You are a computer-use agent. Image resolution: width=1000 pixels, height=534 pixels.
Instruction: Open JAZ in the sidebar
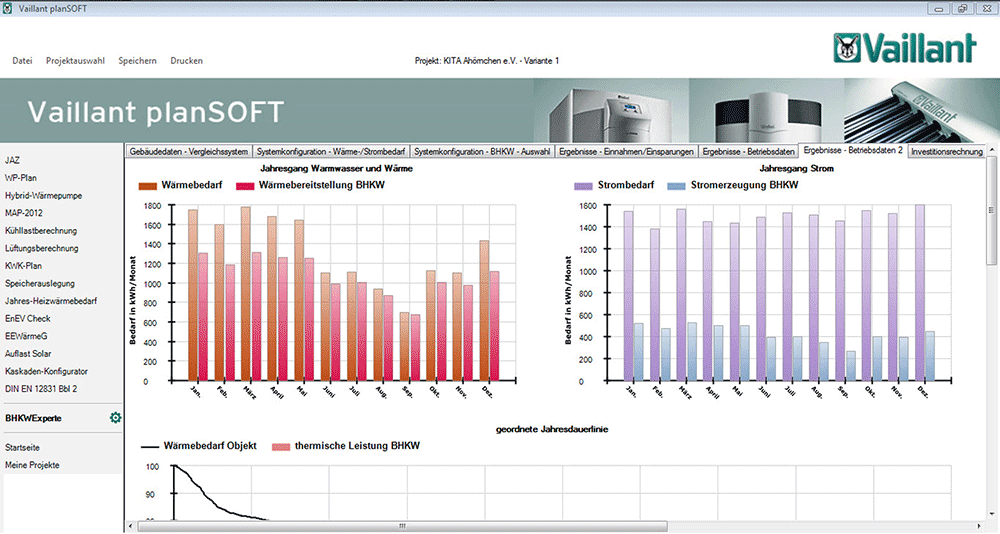click(x=12, y=161)
